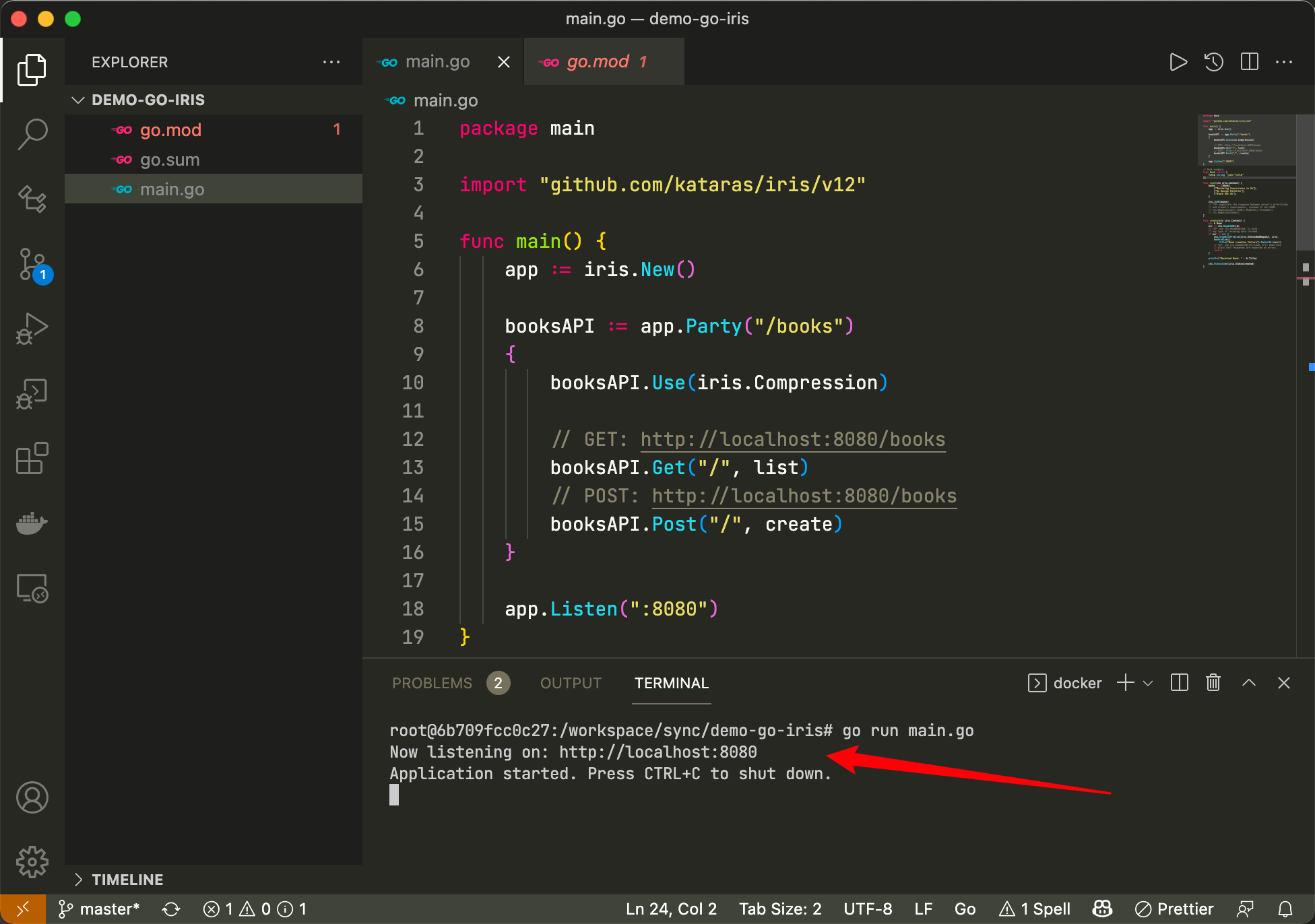
Task: Open the Remote Explorer view icon
Action: [x=32, y=589]
